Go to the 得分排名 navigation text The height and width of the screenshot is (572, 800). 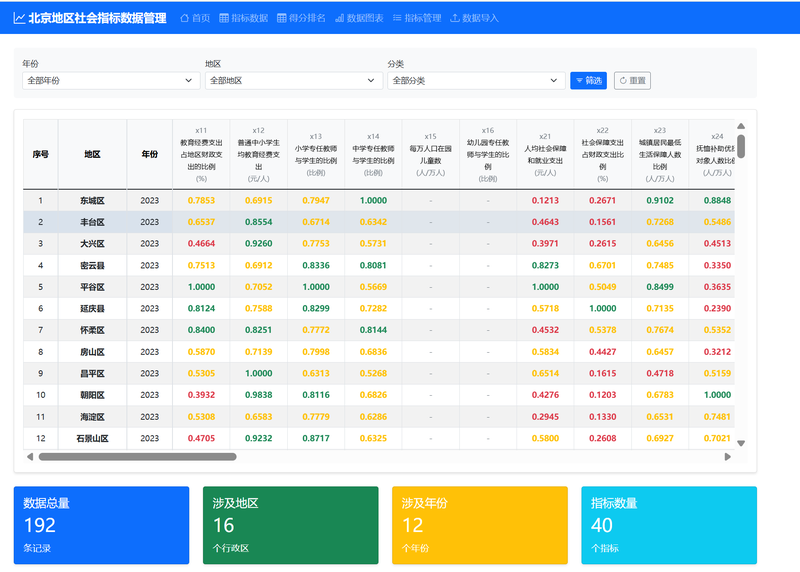(307, 18)
